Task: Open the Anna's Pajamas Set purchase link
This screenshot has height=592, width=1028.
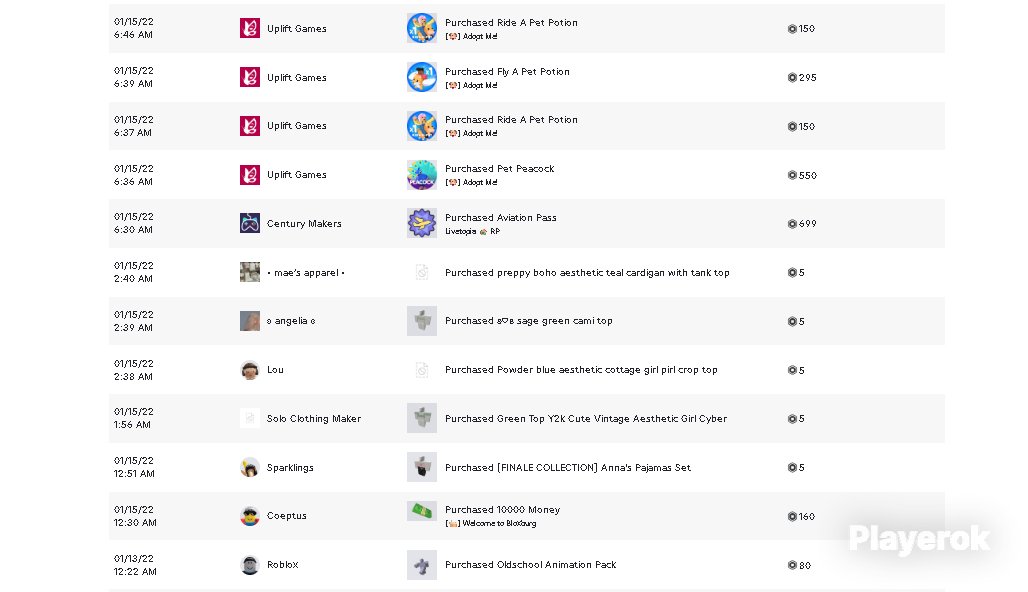Action: point(568,467)
